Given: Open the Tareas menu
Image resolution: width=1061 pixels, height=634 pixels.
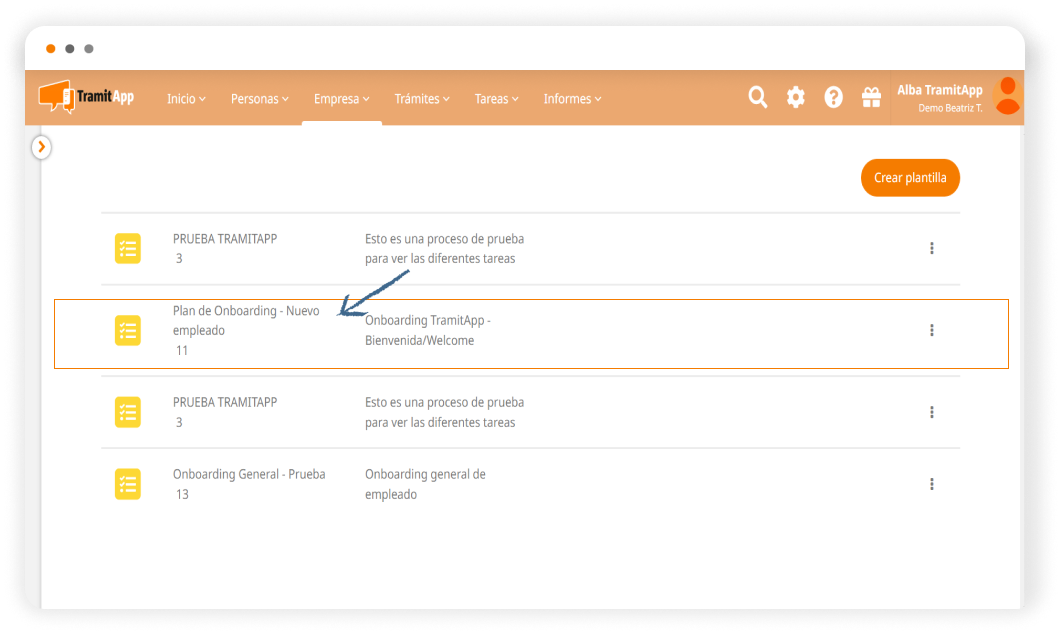Looking at the screenshot, I should pos(497,99).
